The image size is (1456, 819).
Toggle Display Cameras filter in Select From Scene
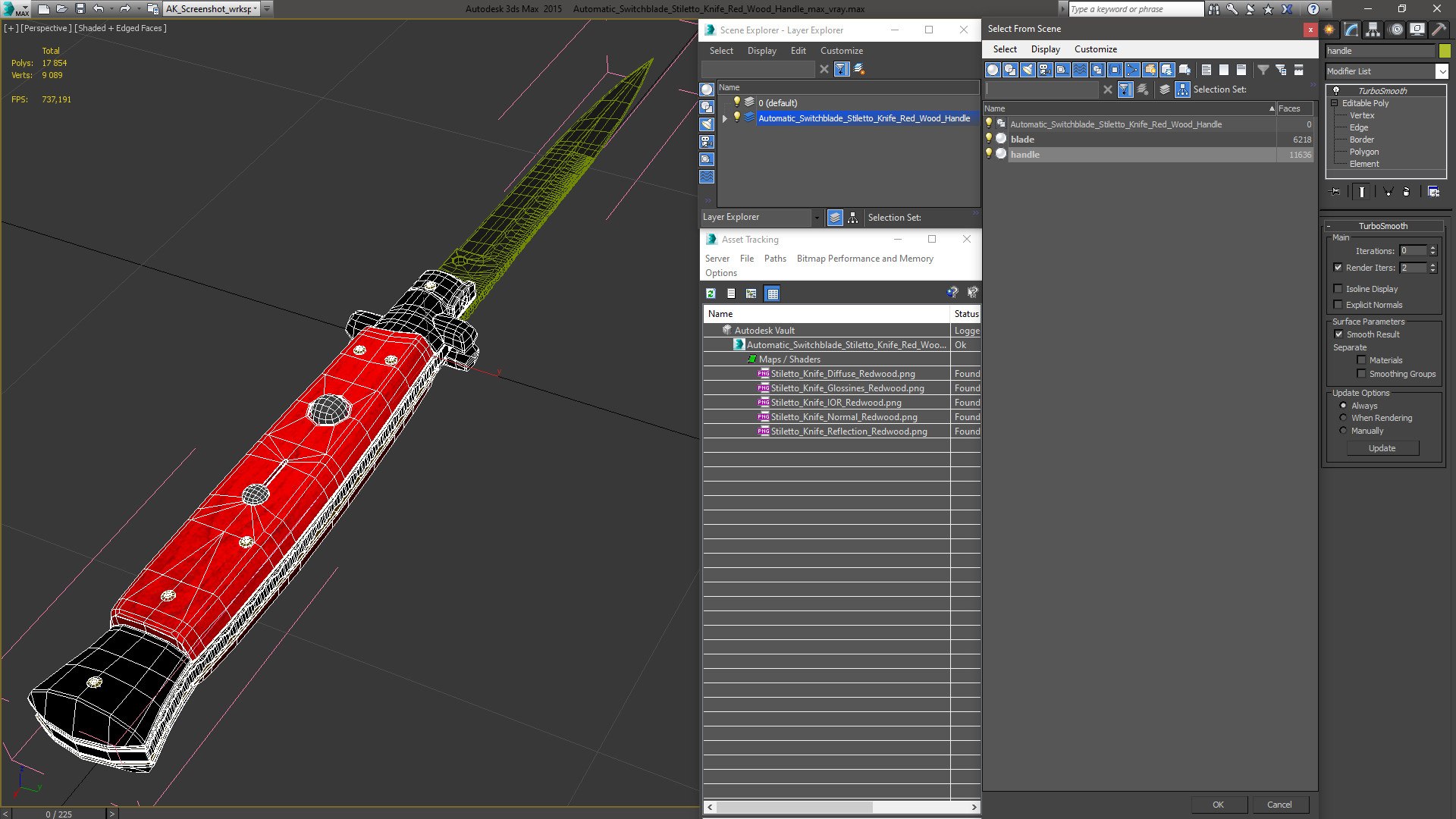[x=1045, y=70]
